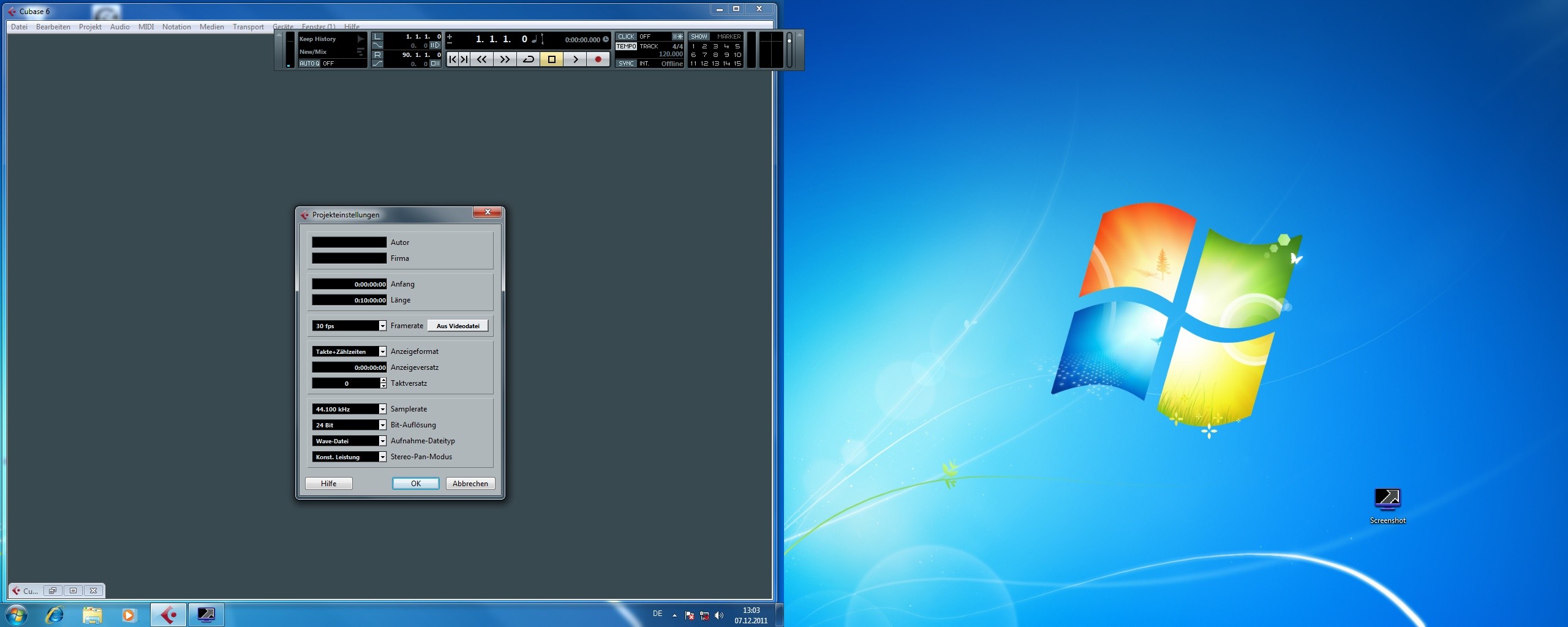The height and width of the screenshot is (627, 1568).
Task: Click the volume speaker tray icon
Action: click(x=719, y=615)
